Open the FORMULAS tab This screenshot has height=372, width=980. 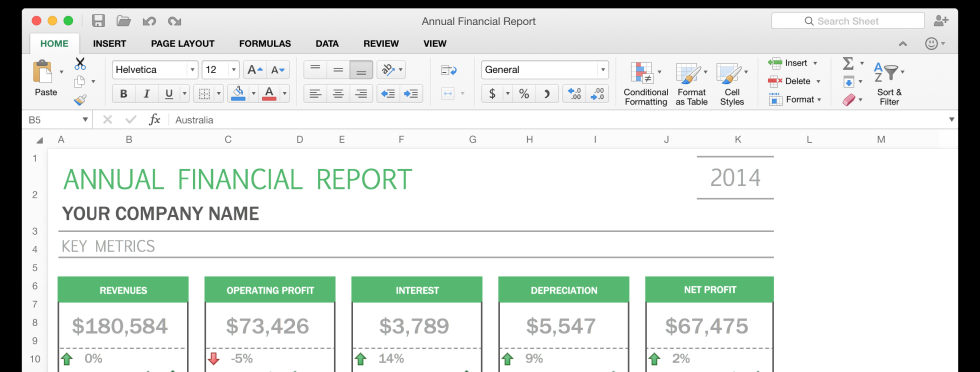(265, 44)
